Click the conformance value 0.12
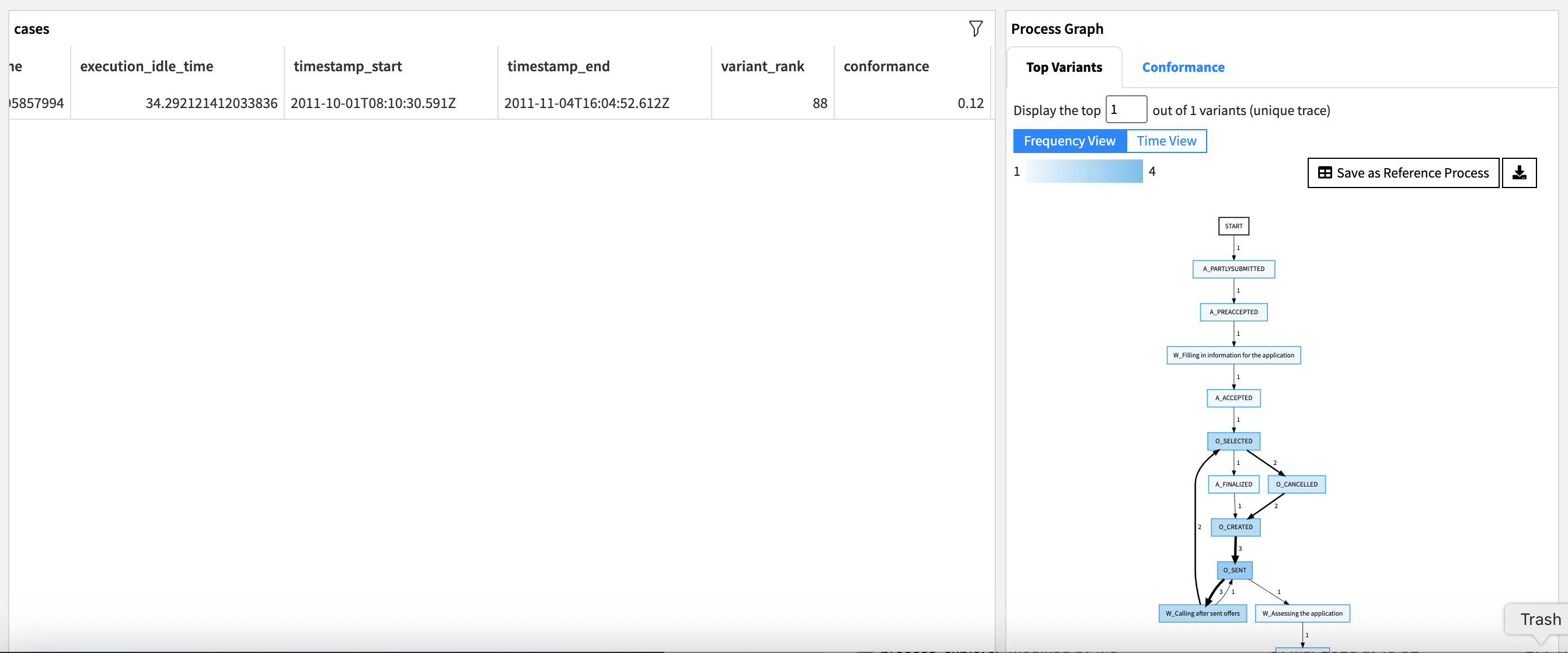Screen dimensions: 1568x653 point(970,103)
